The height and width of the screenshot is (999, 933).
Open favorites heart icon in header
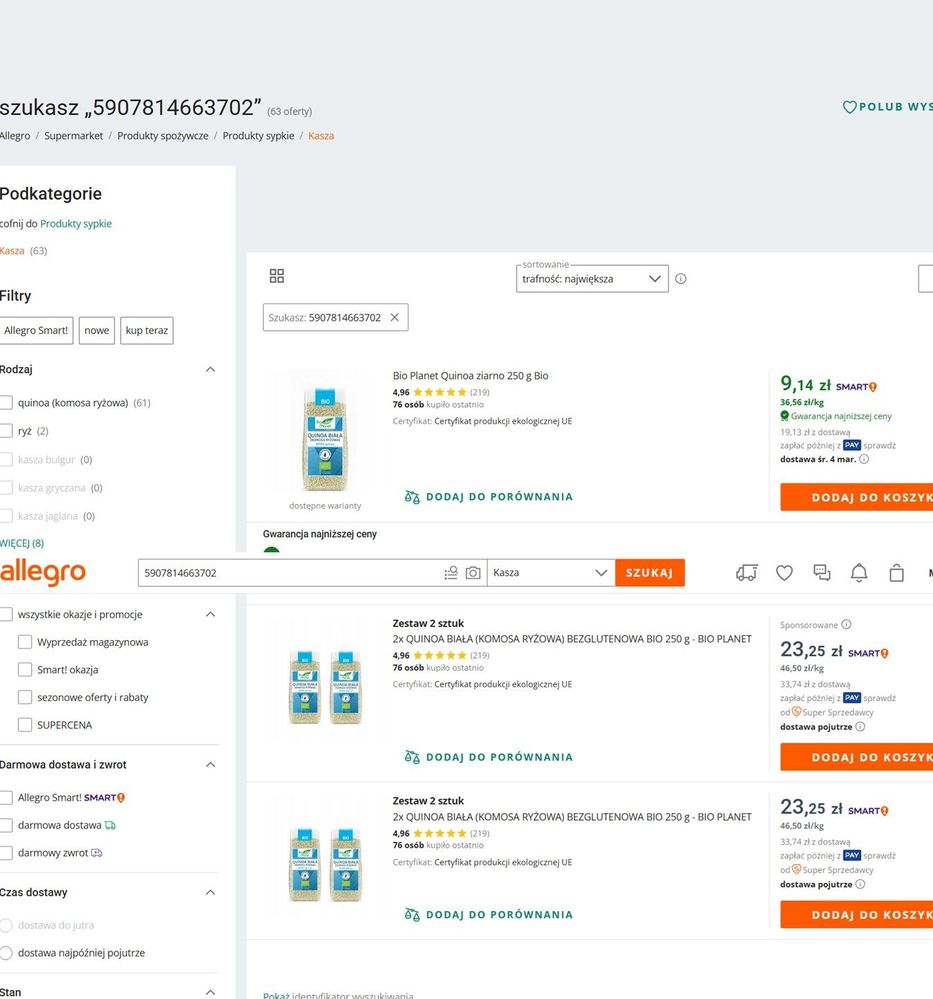click(x=784, y=573)
